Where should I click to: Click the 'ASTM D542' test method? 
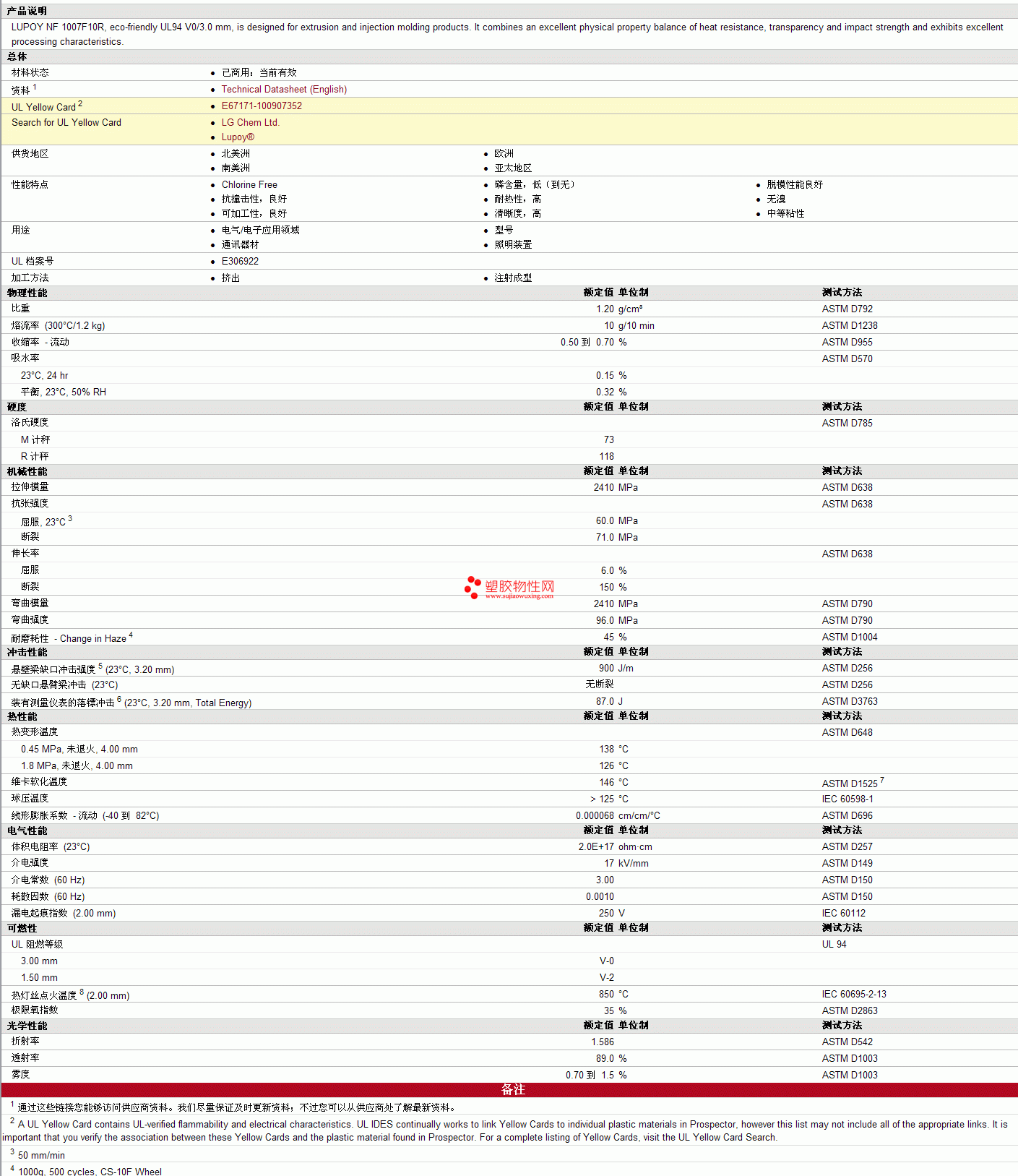pos(847,1042)
